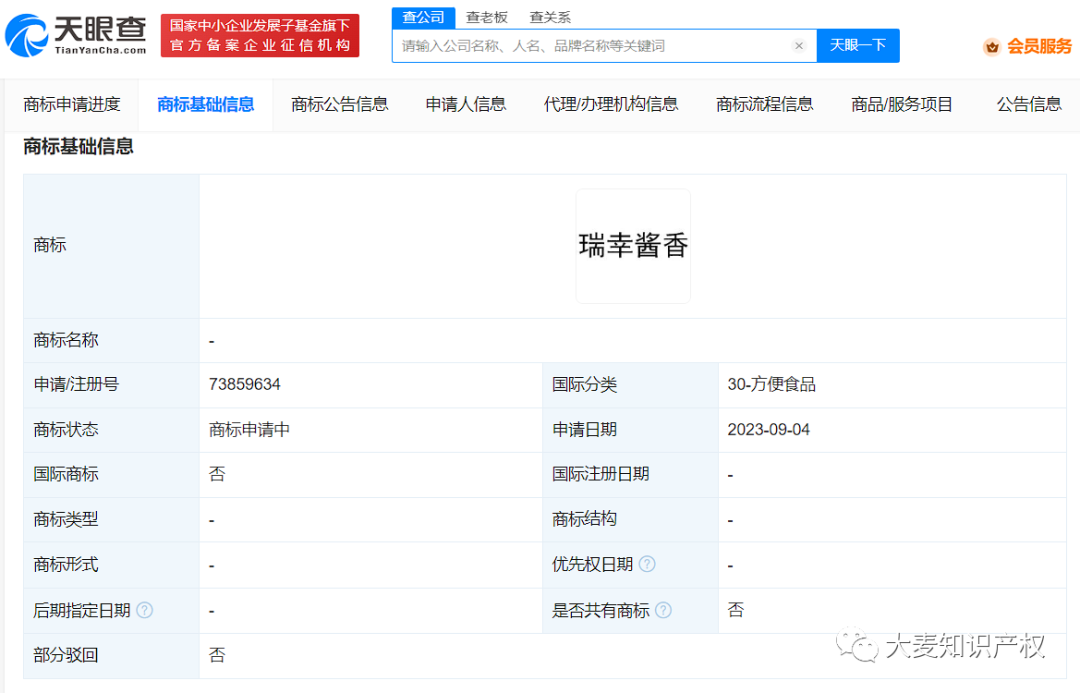Click the help icon beside 后期指定日期
The height and width of the screenshot is (693, 1080).
143,610
